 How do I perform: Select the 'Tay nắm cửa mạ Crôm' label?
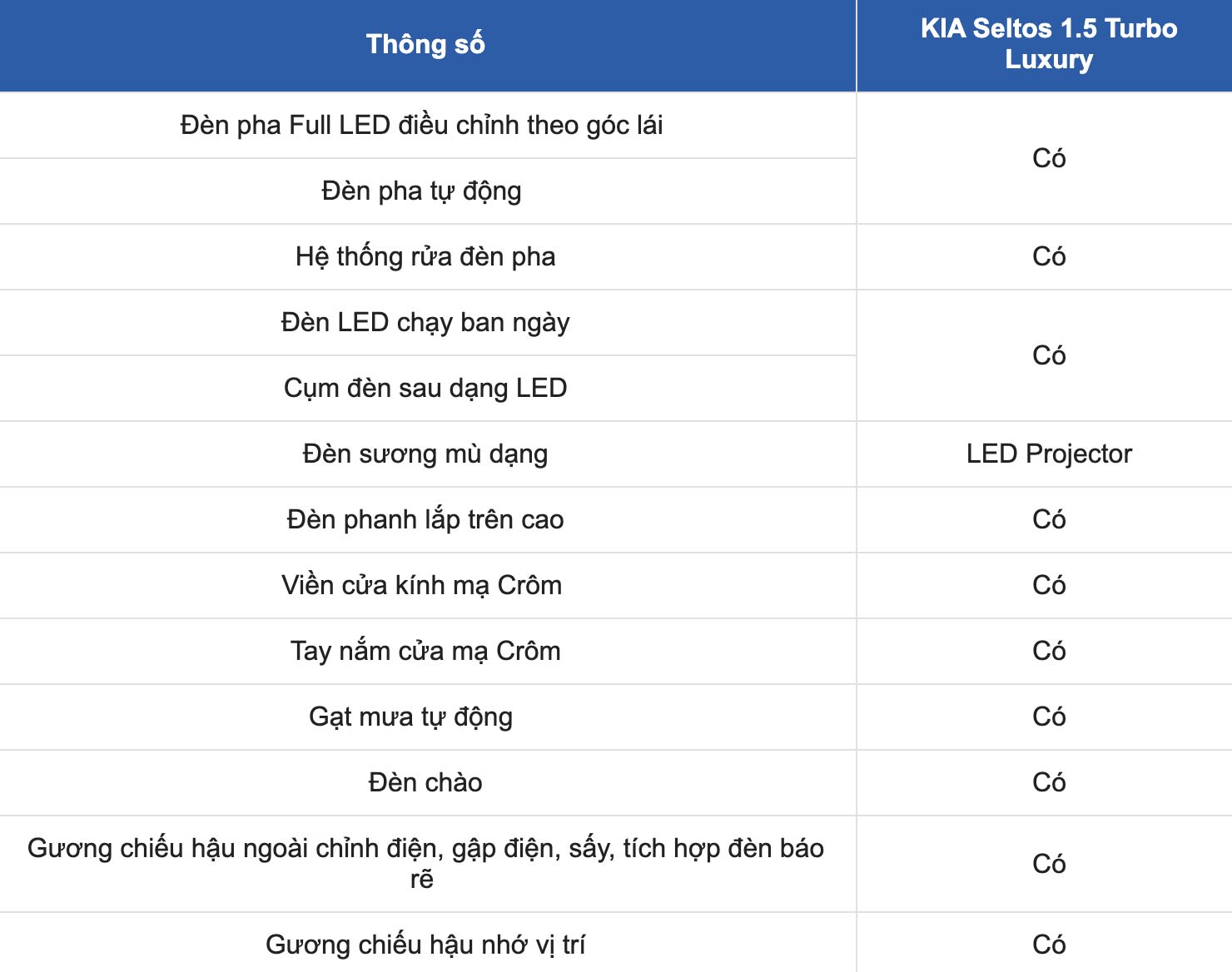[x=425, y=652]
